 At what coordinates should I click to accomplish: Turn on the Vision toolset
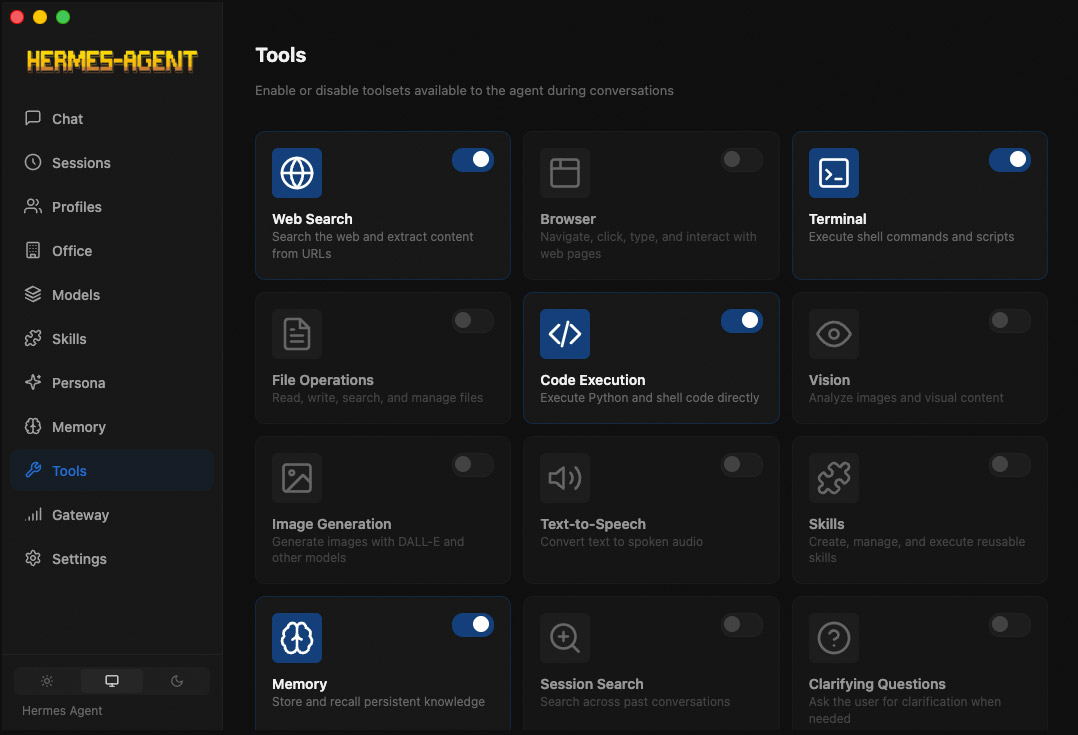coord(1009,320)
